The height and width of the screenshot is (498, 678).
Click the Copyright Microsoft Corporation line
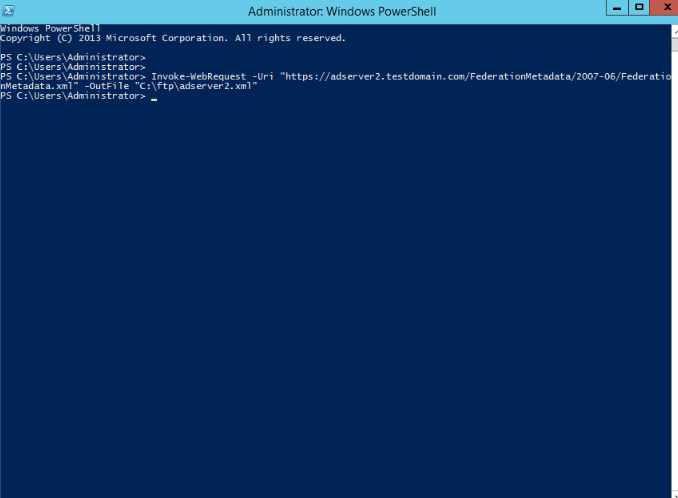173,38
